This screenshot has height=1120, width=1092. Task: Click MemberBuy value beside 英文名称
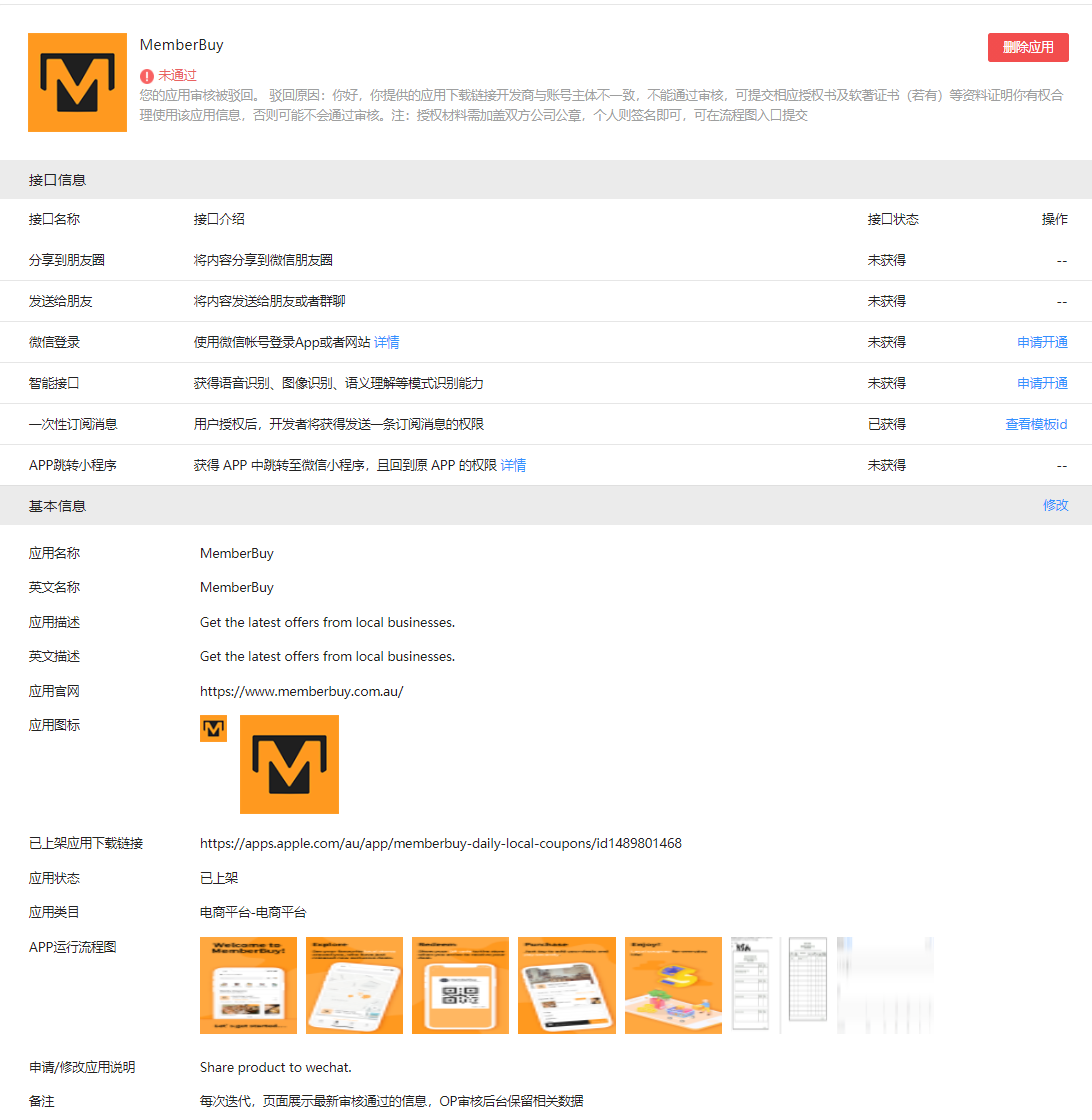[236, 587]
